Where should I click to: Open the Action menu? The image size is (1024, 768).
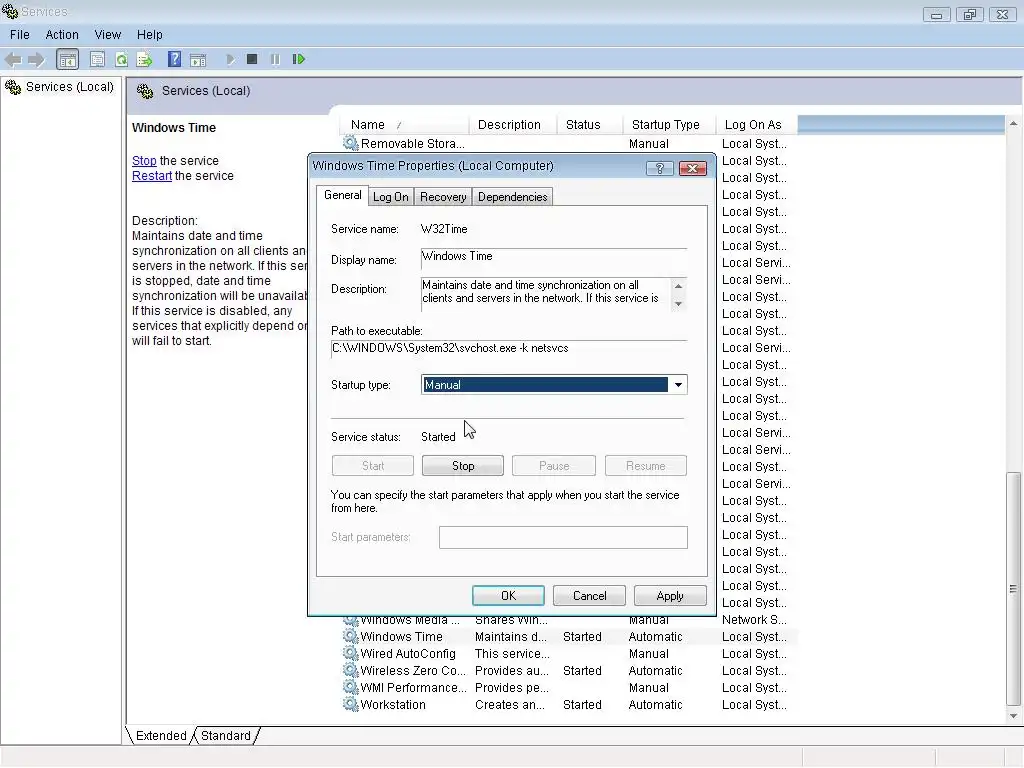(x=62, y=35)
